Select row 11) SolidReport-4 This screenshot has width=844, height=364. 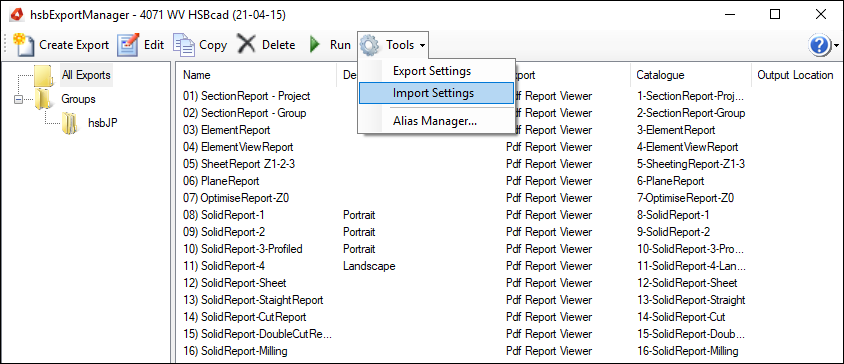224,266
